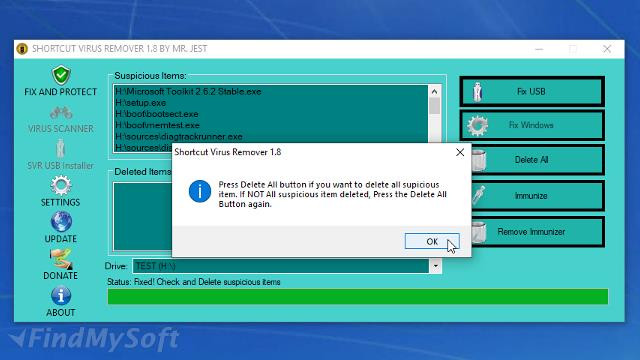Click the gear icon on Fix Windows
640x360 pixels.
point(478,125)
